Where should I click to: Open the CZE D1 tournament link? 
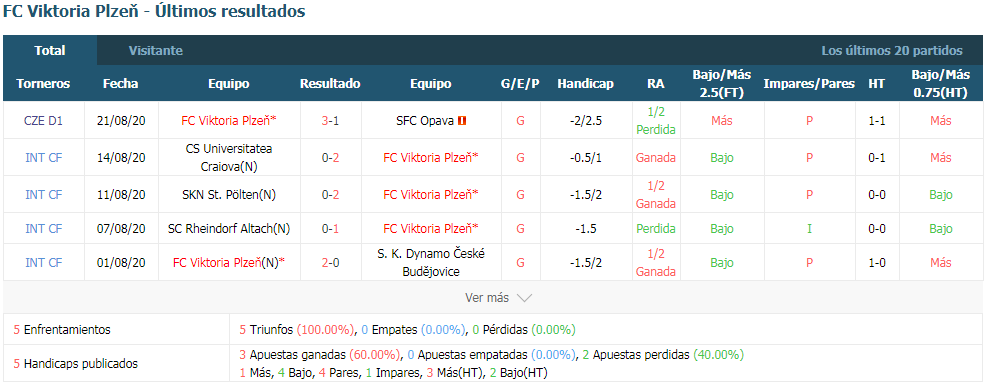coord(43,121)
